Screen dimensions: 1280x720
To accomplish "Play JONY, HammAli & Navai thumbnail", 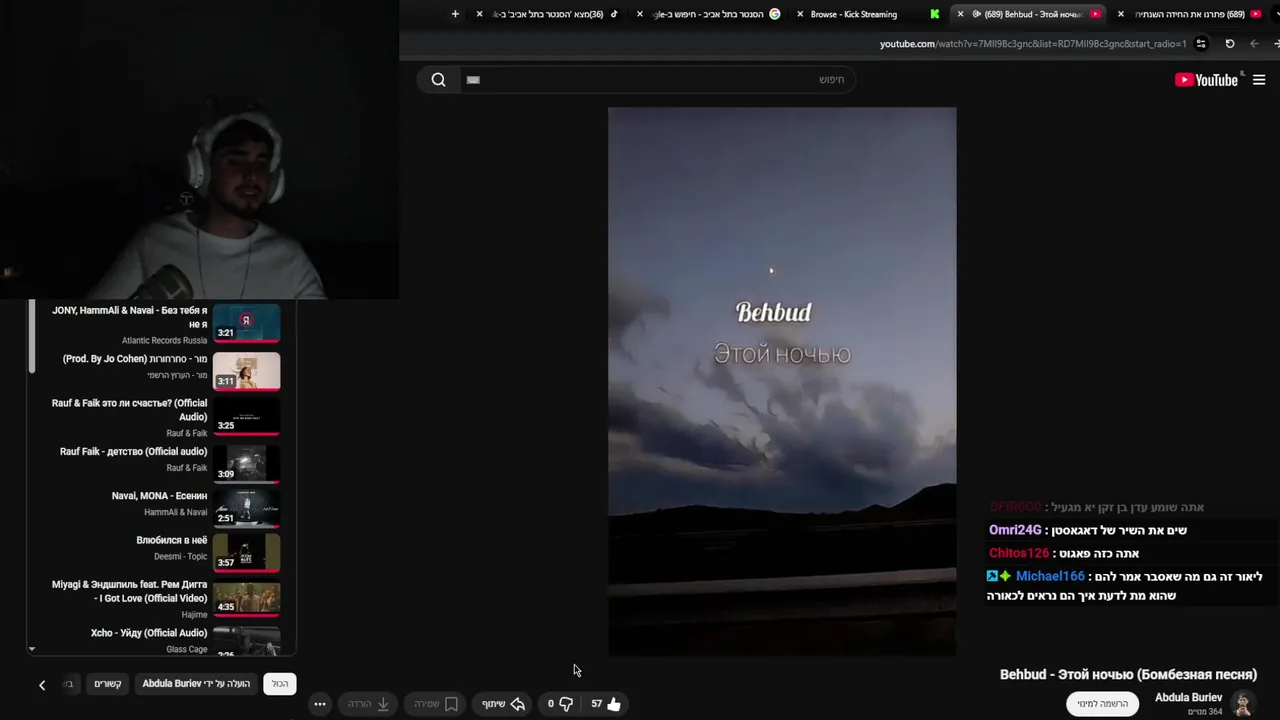I will coord(246,323).
